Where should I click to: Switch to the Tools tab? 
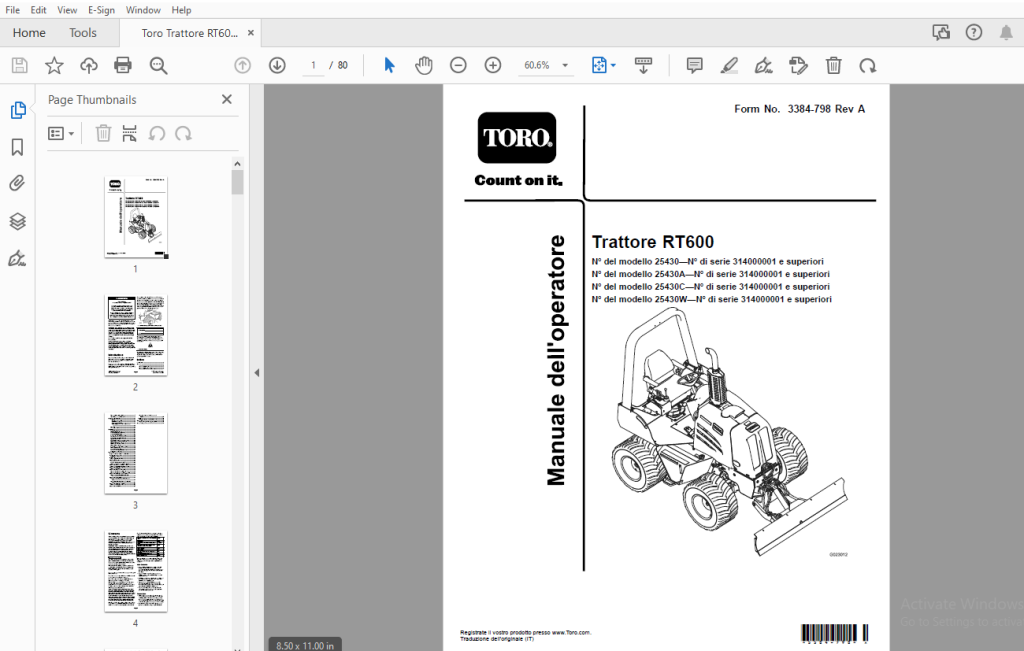(x=83, y=33)
